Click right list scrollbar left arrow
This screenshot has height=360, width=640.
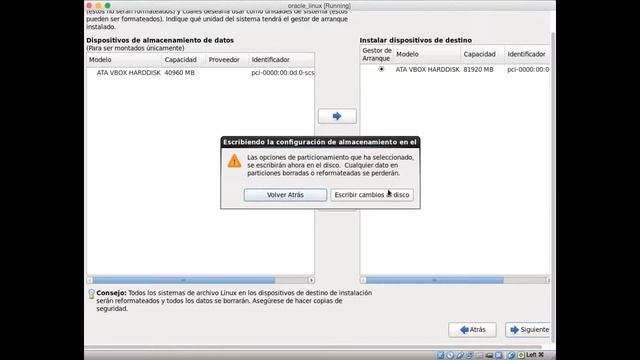point(363,280)
